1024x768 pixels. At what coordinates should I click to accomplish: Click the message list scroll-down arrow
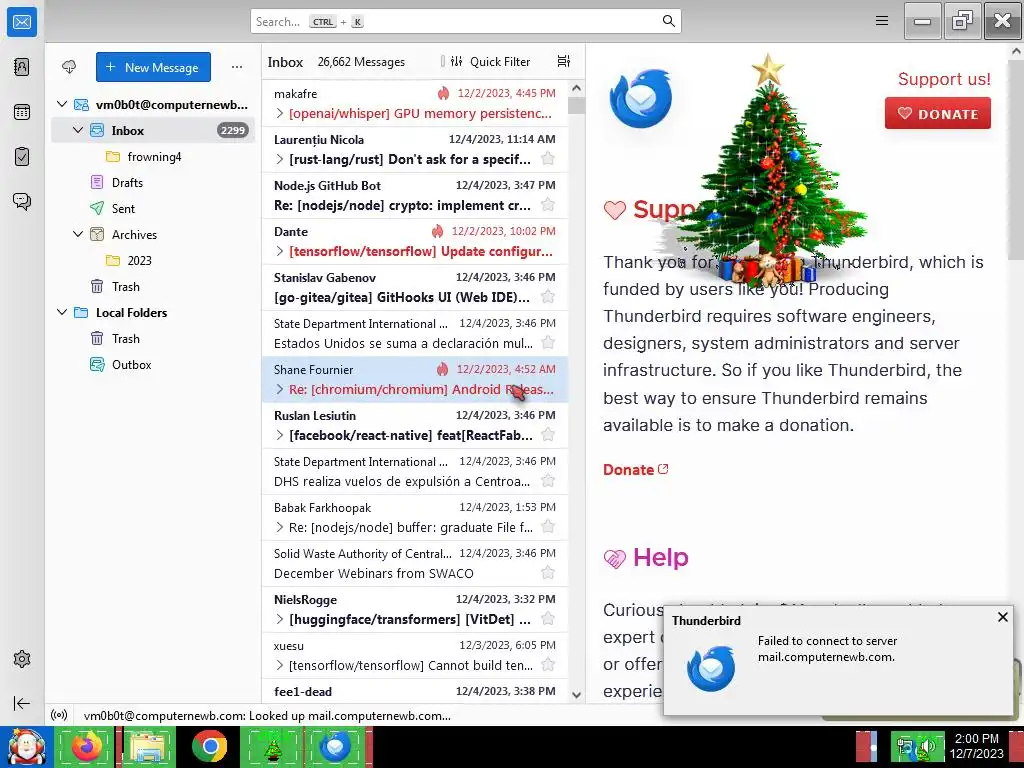click(576, 695)
